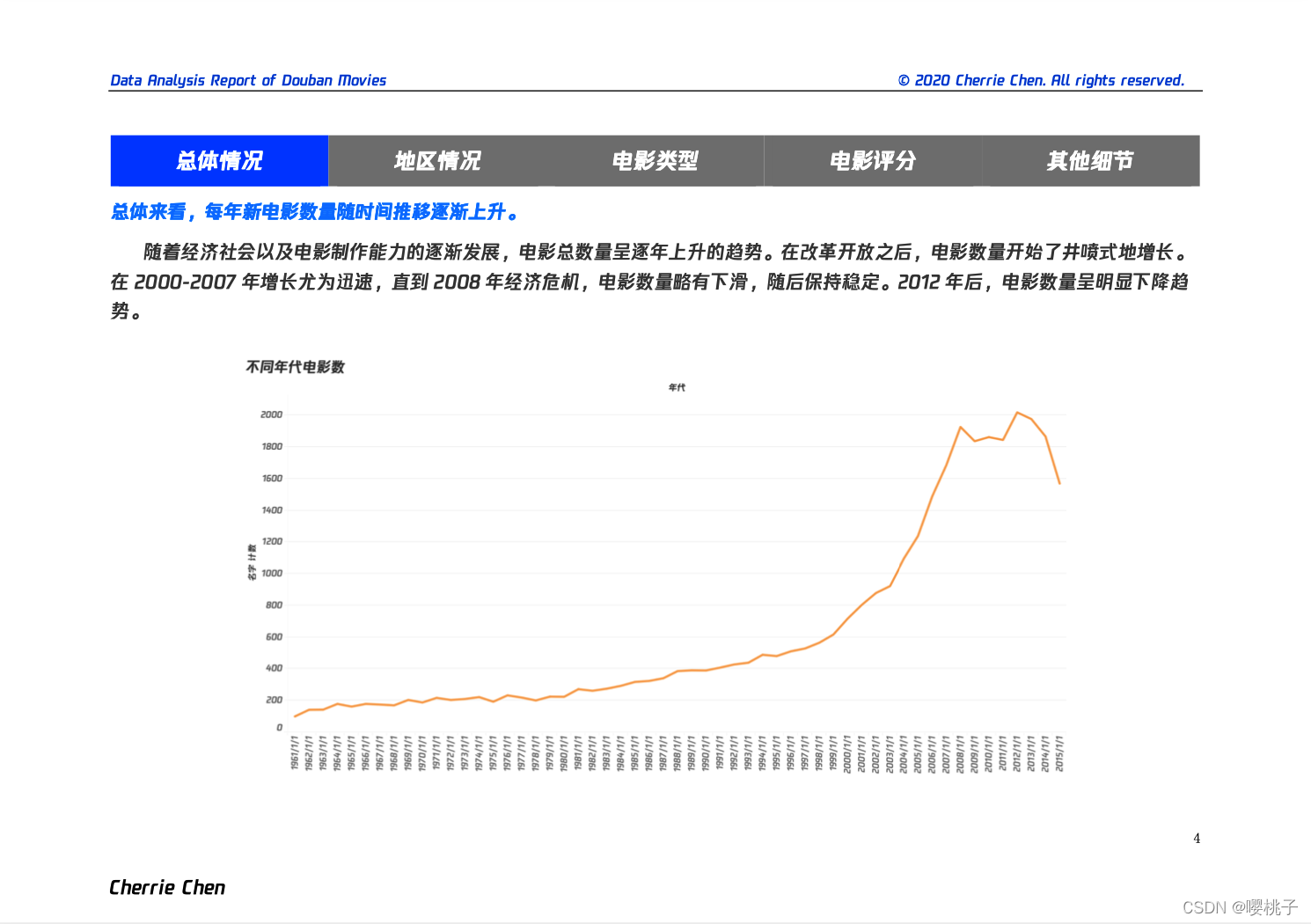This screenshot has width=1311, height=924.
Task: Click the y-axis value 800
Action: (274, 605)
